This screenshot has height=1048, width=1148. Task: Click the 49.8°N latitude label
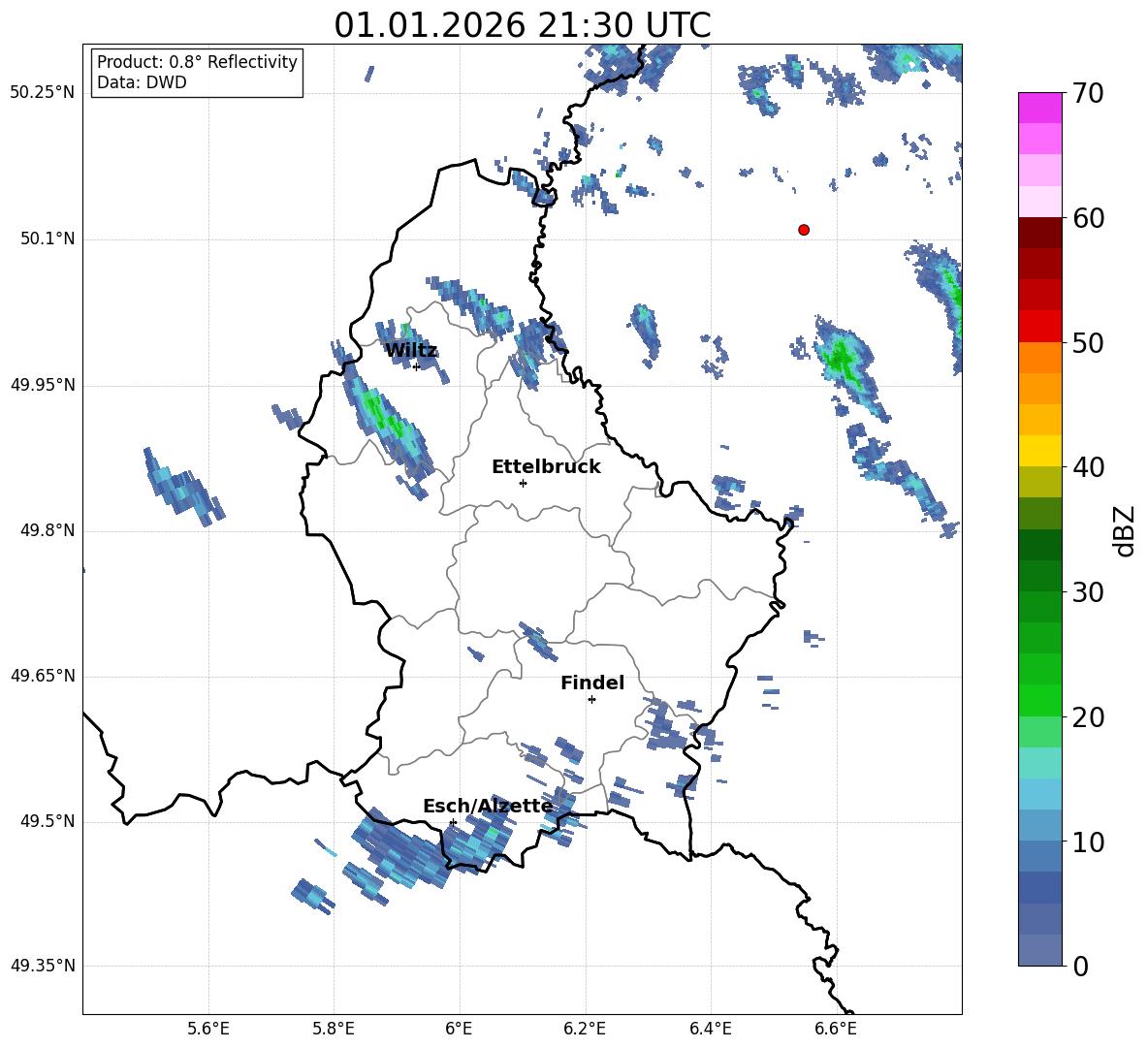[48, 530]
